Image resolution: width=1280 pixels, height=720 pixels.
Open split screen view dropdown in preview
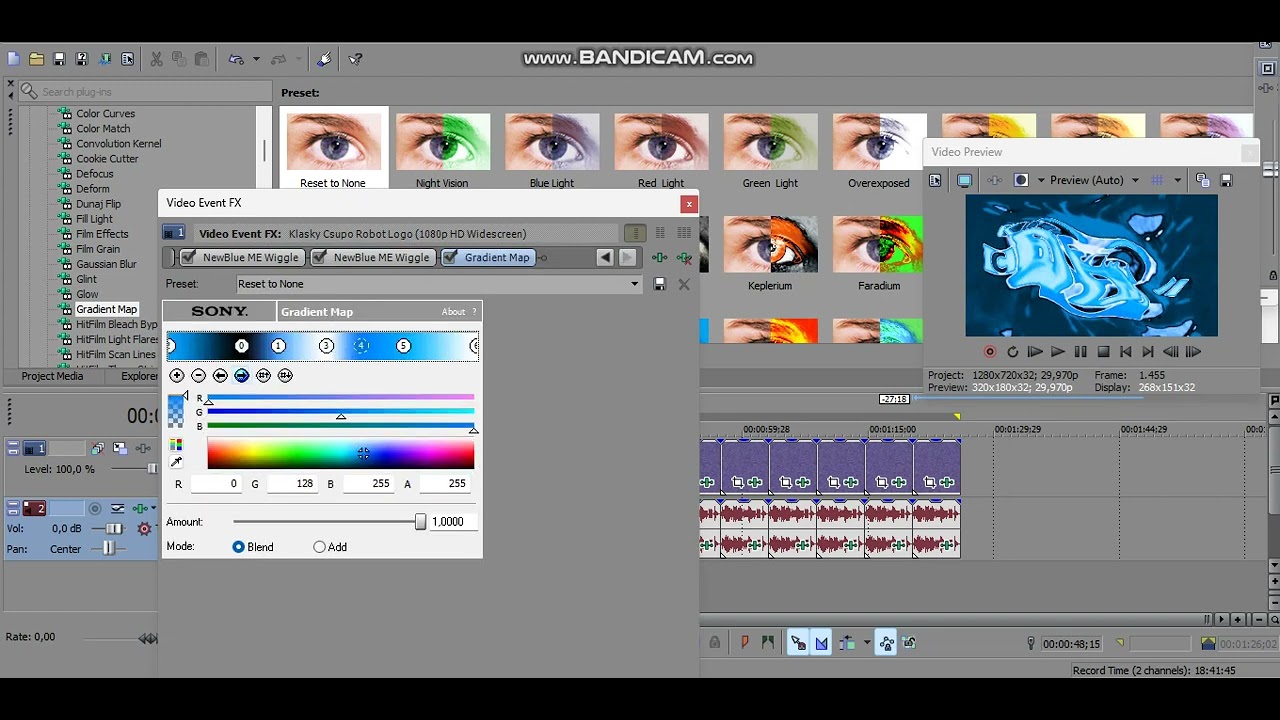[x=1041, y=181]
